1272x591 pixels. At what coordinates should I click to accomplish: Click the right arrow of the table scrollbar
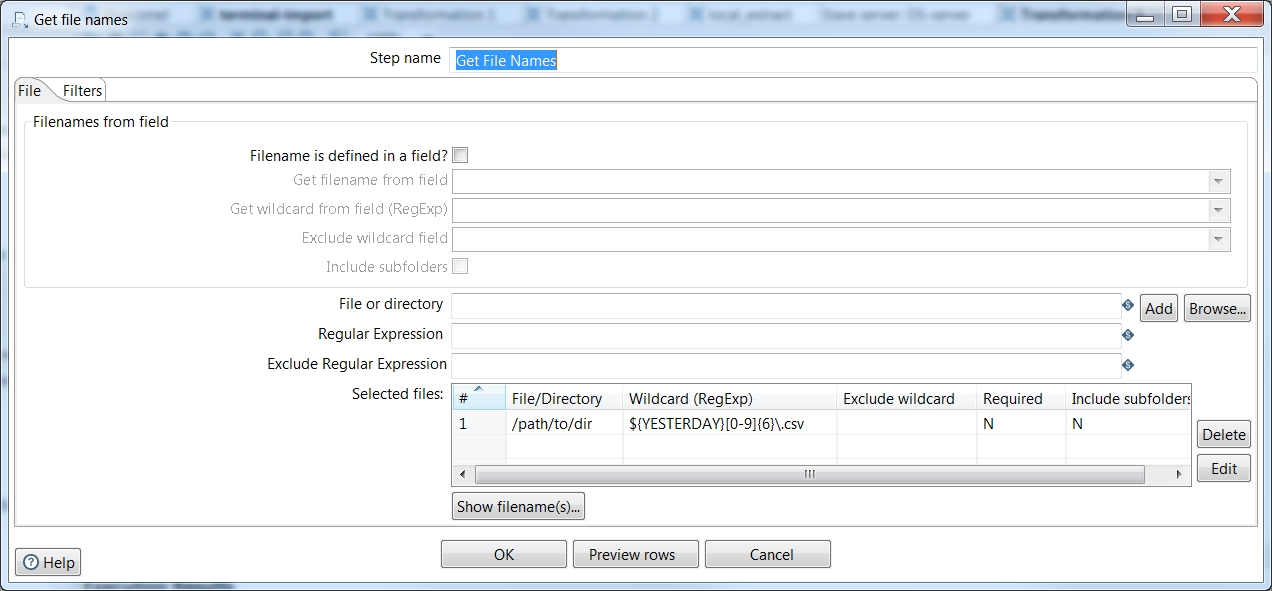[x=1179, y=474]
